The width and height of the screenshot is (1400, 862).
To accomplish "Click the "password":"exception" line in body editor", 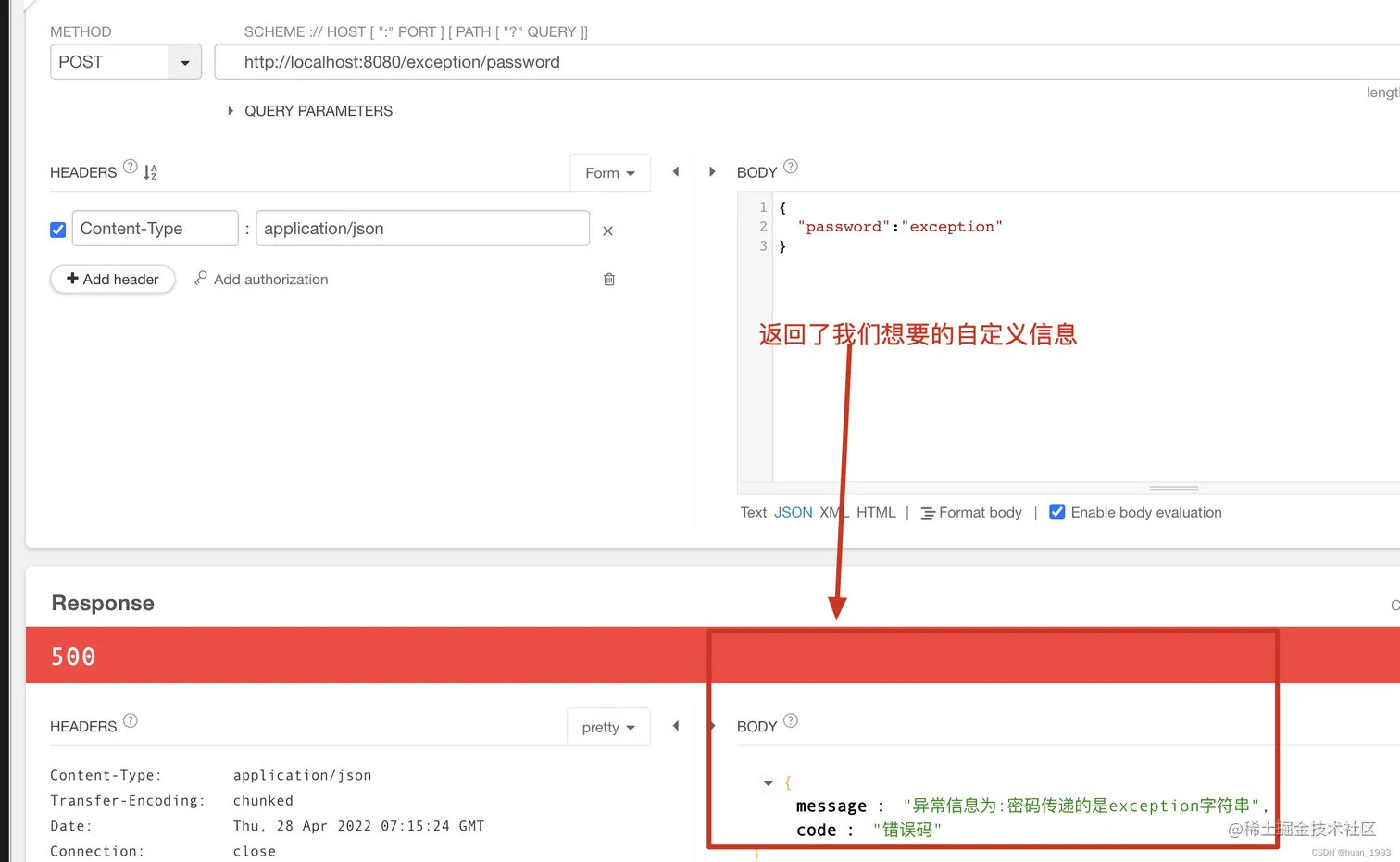I will coord(899,227).
